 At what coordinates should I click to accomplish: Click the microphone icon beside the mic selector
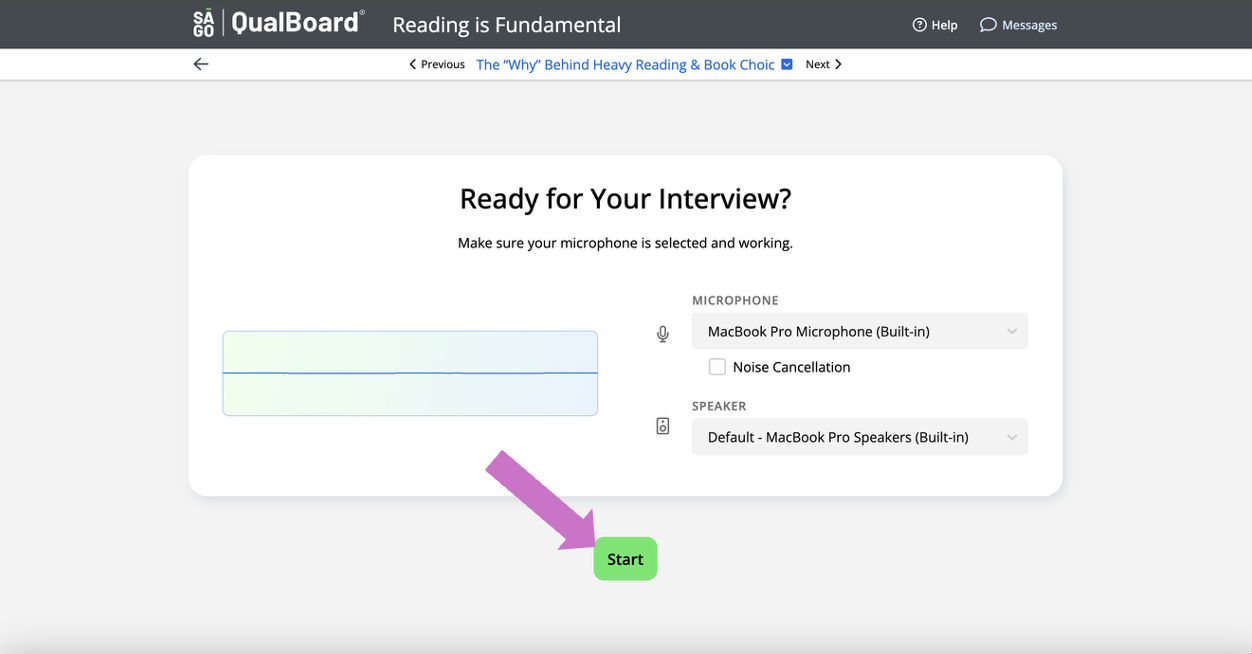coord(662,334)
